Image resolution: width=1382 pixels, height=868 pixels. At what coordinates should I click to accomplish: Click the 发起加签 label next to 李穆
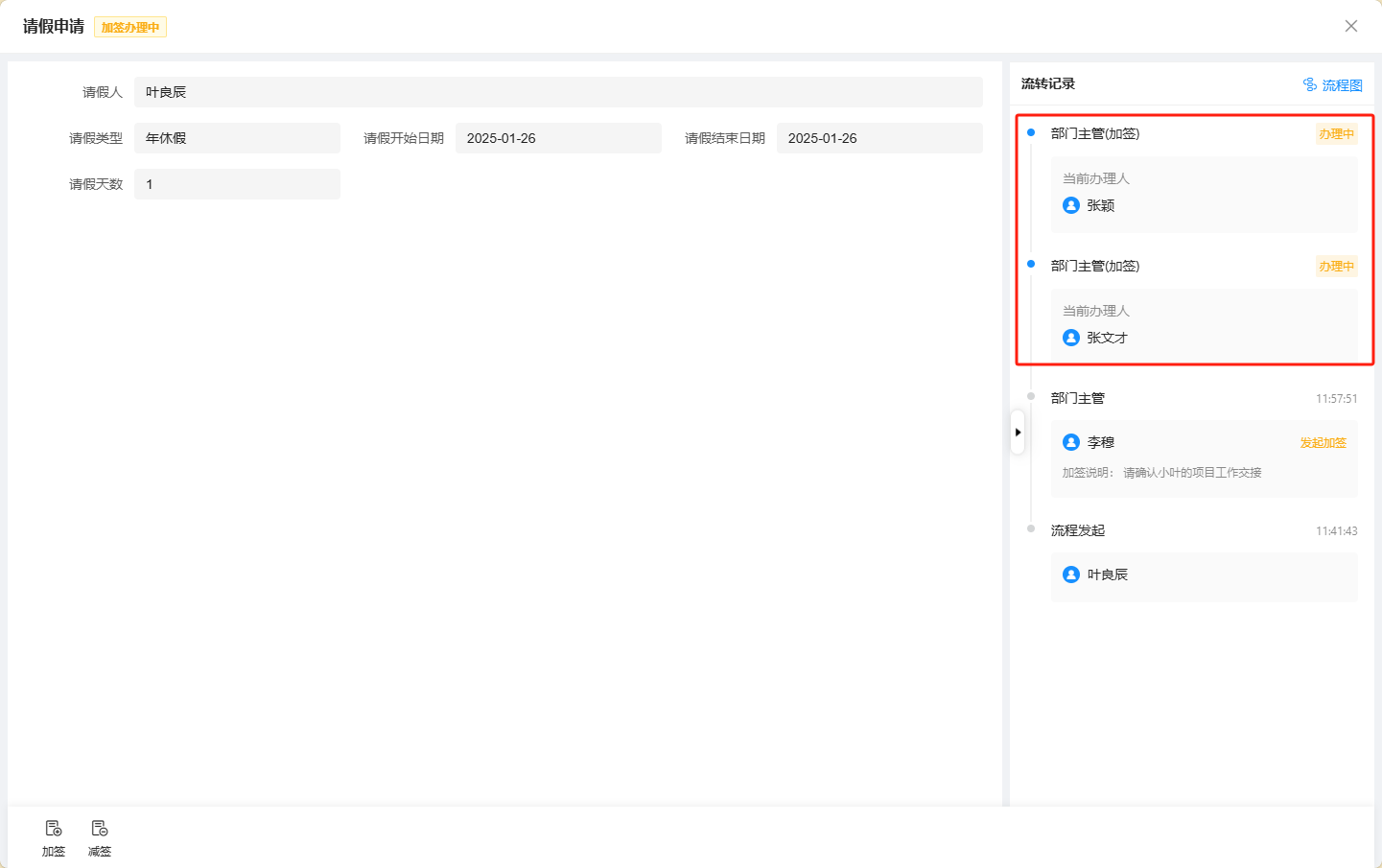1323,443
